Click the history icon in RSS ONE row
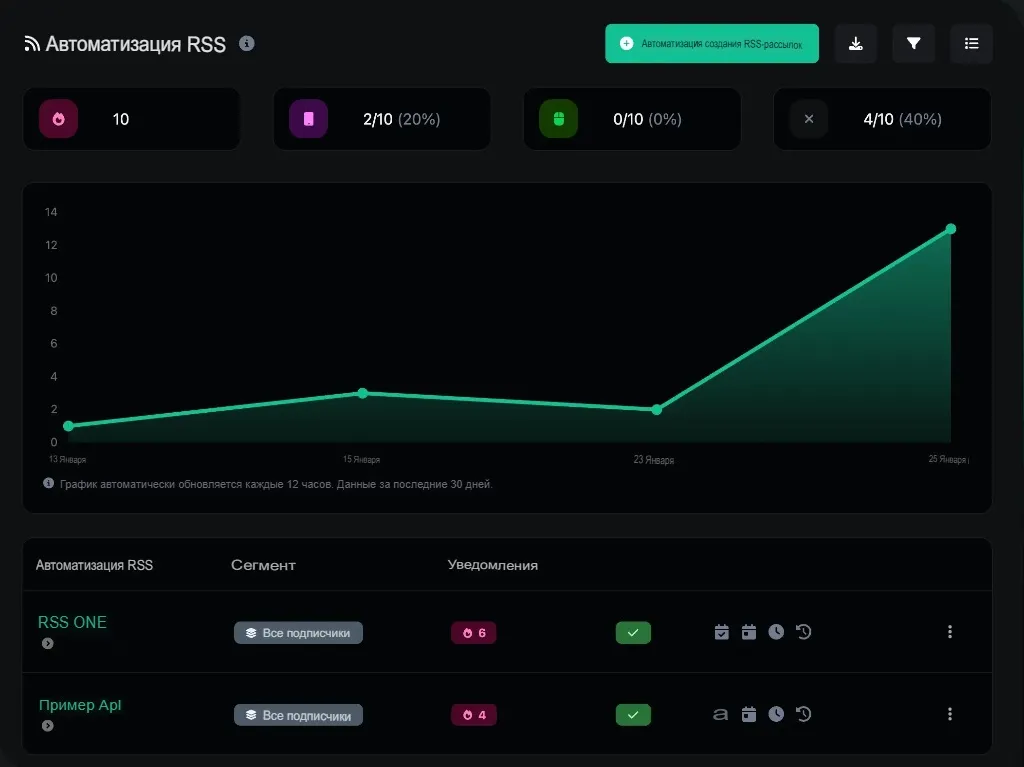 [x=803, y=632]
